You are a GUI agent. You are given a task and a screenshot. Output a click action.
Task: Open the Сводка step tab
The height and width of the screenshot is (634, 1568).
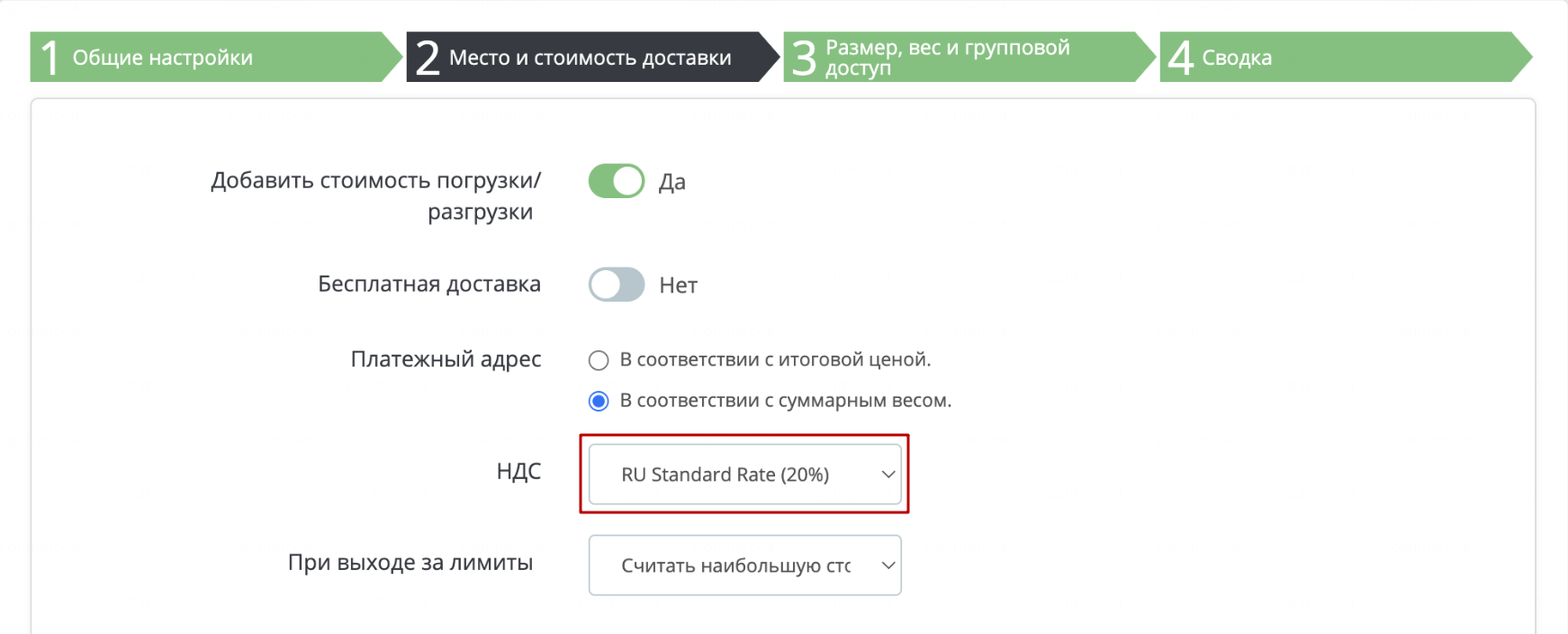1346,57
